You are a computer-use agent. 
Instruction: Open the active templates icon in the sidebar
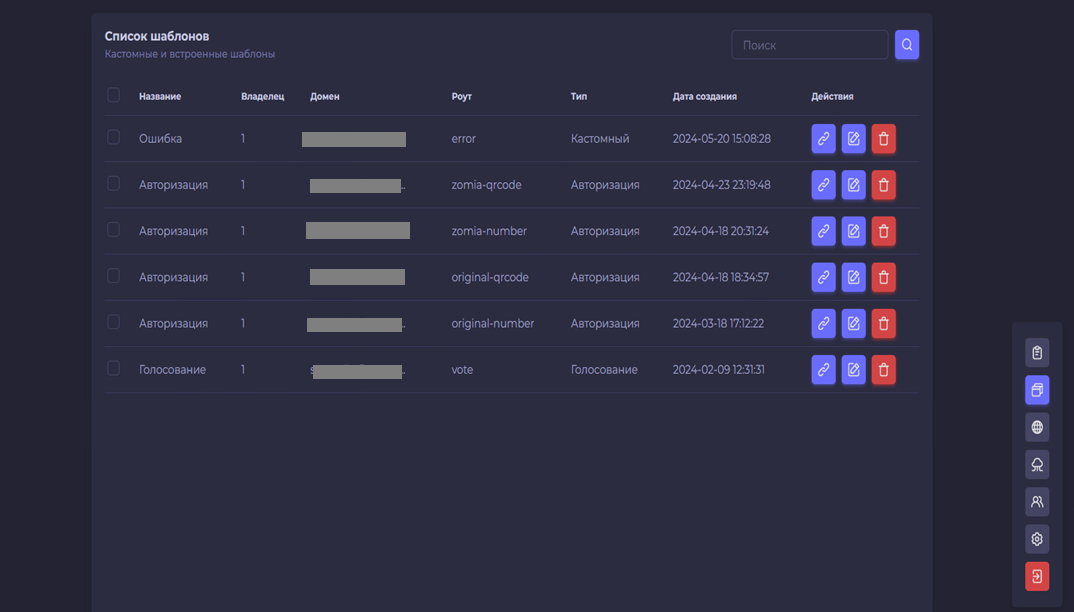click(x=1037, y=390)
